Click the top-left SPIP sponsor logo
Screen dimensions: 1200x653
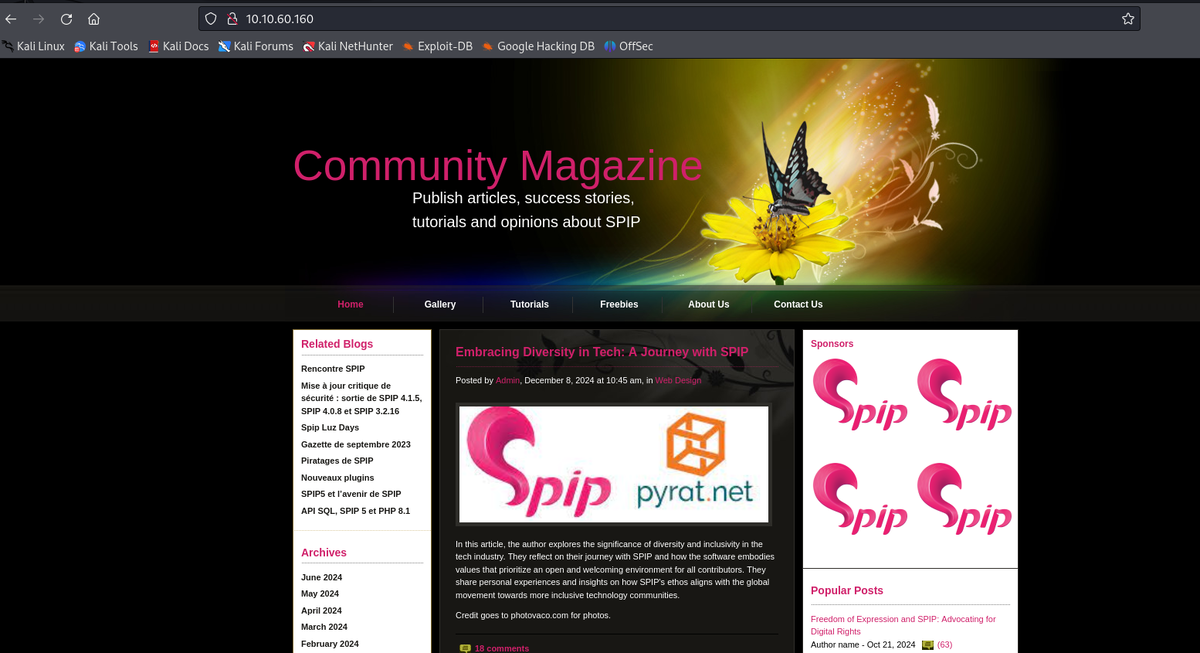click(860, 394)
